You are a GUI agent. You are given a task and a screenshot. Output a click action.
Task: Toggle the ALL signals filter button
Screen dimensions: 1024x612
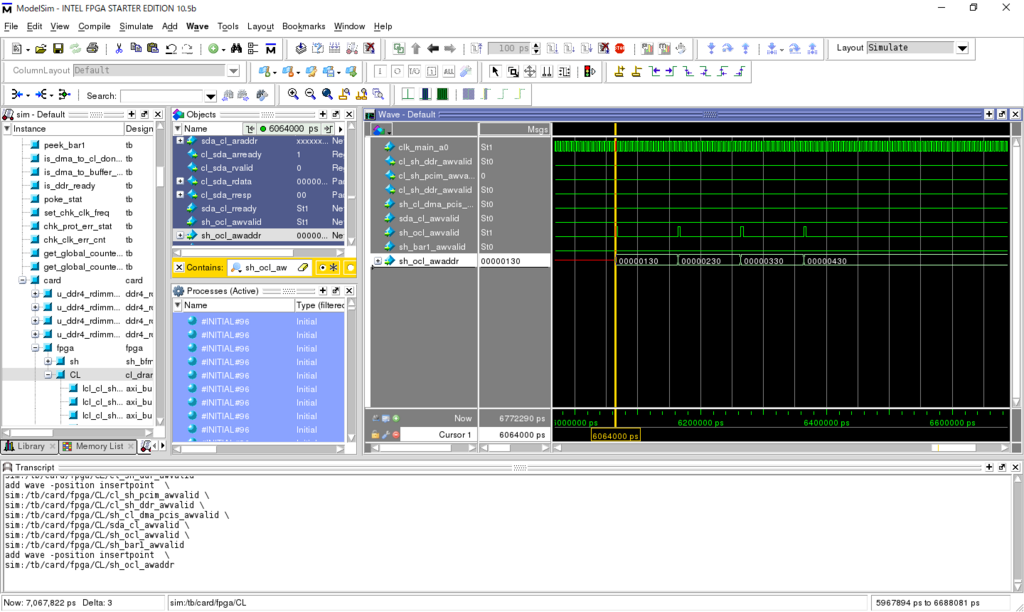[x=449, y=71]
